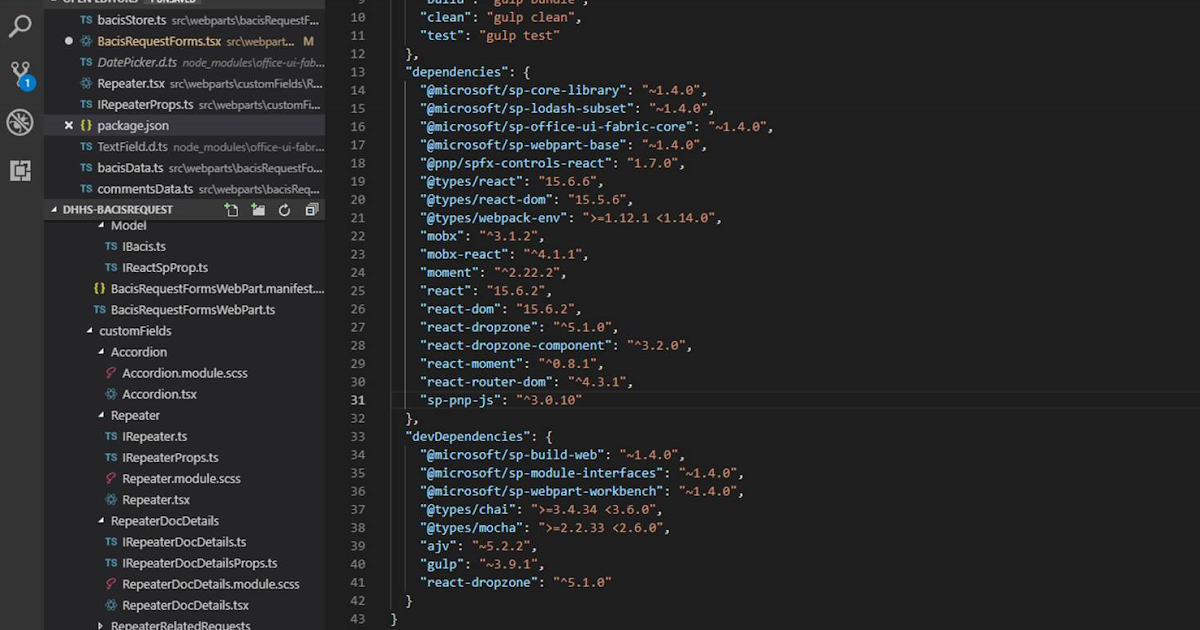Click New Folder icon in explorer header
The width and height of the screenshot is (1200, 630).
point(258,210)
